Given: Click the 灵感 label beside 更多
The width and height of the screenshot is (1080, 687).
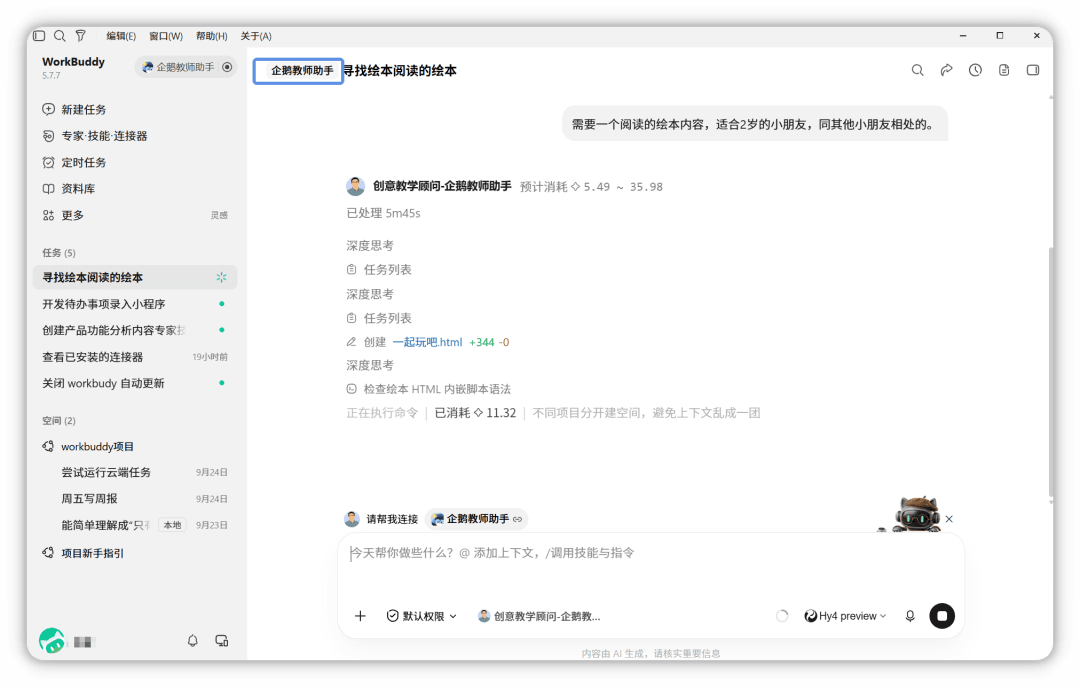Looking at the screenshot, I should (219, 216).
